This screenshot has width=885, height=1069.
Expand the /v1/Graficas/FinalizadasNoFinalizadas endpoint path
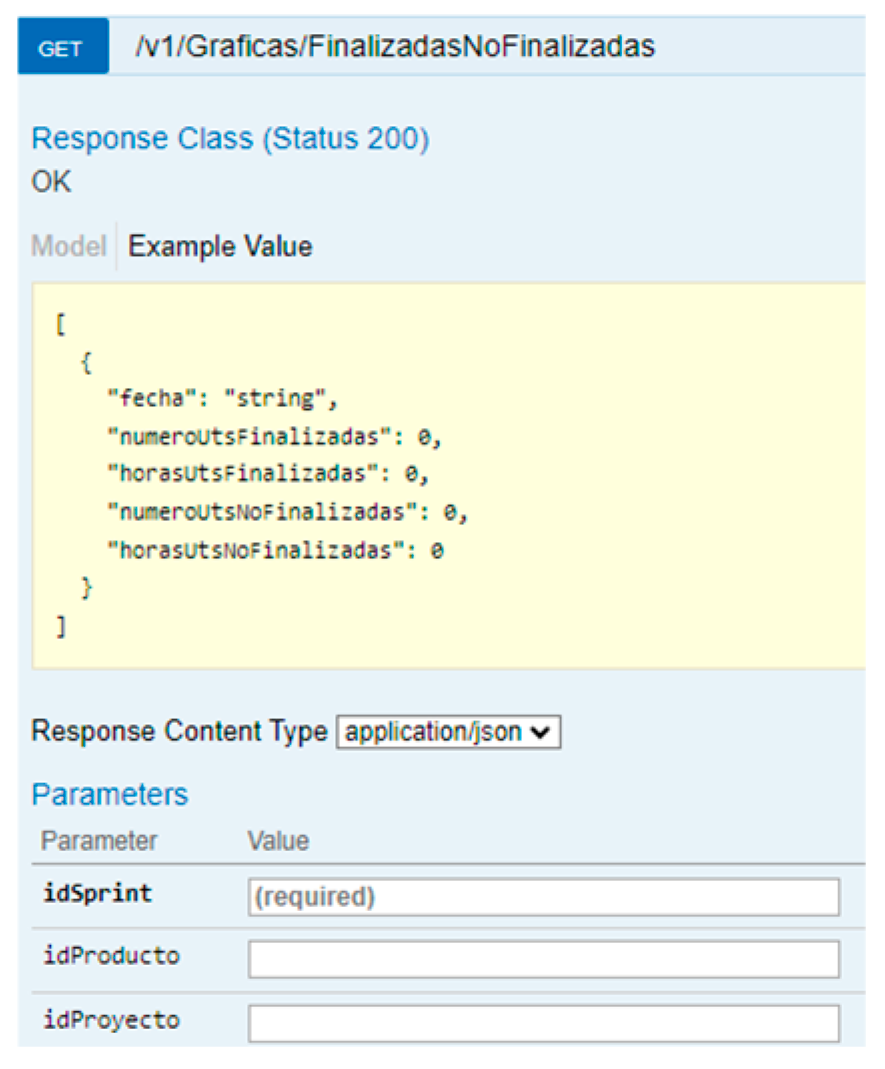pos(395,46)
